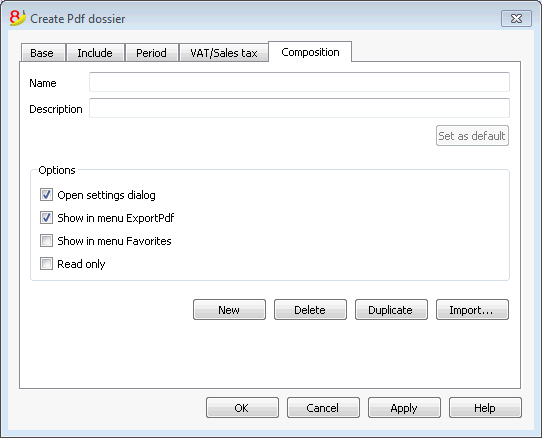
Task: Open the Import... dialog
Action: click(x=472, y=310)
